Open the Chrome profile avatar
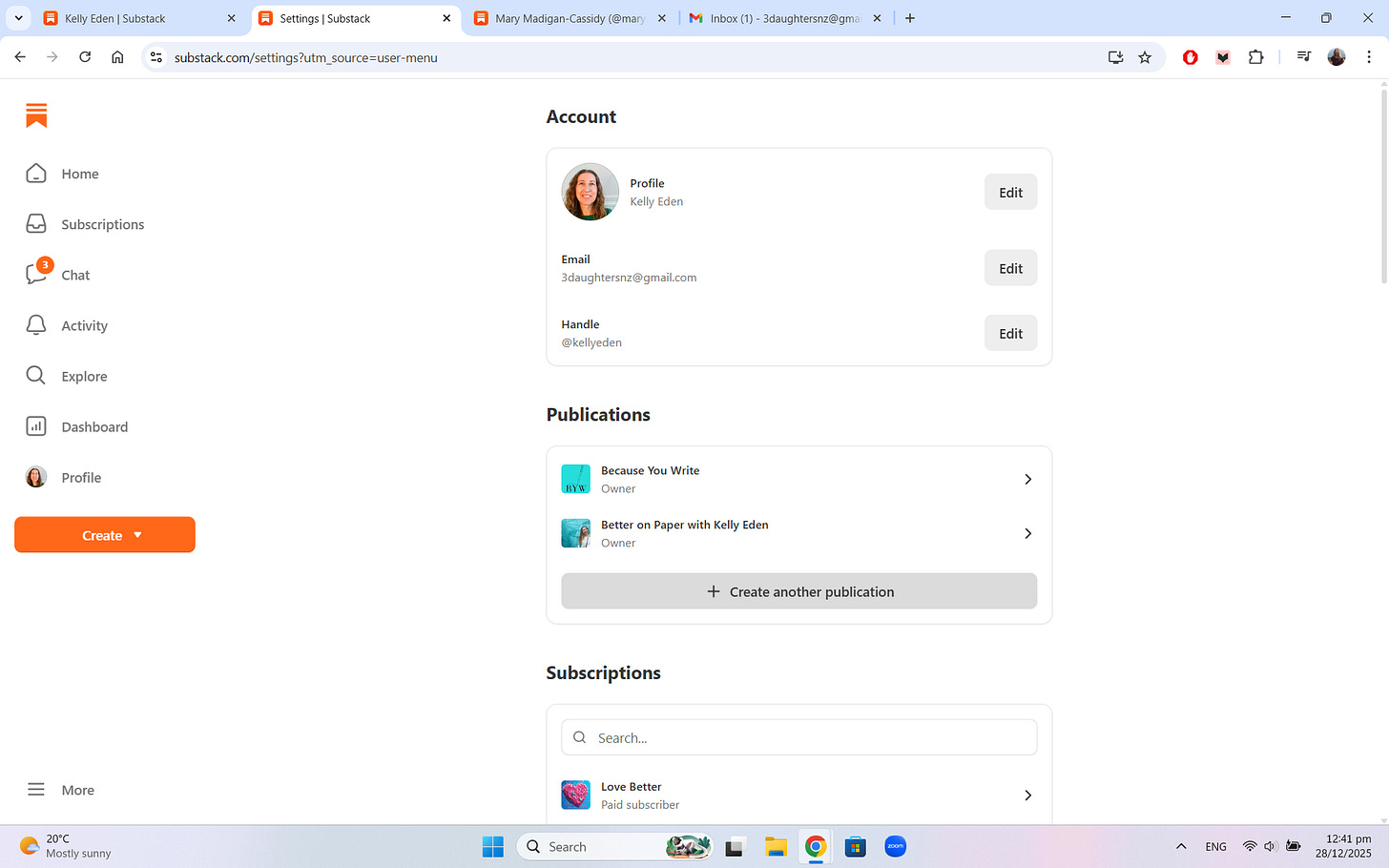 tap(1337, 57)
